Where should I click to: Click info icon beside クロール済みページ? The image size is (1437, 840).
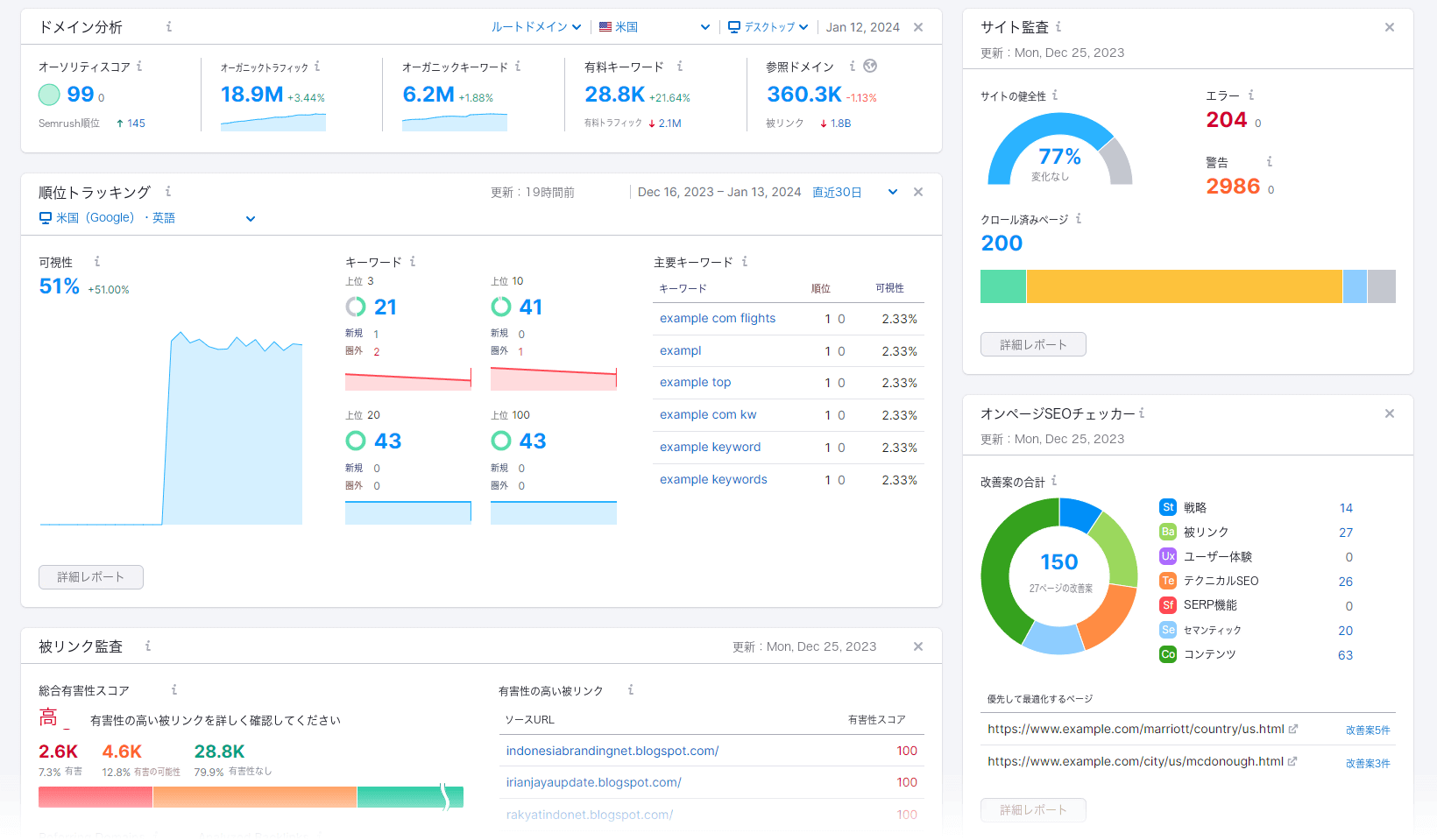[x=1079, y=219]
